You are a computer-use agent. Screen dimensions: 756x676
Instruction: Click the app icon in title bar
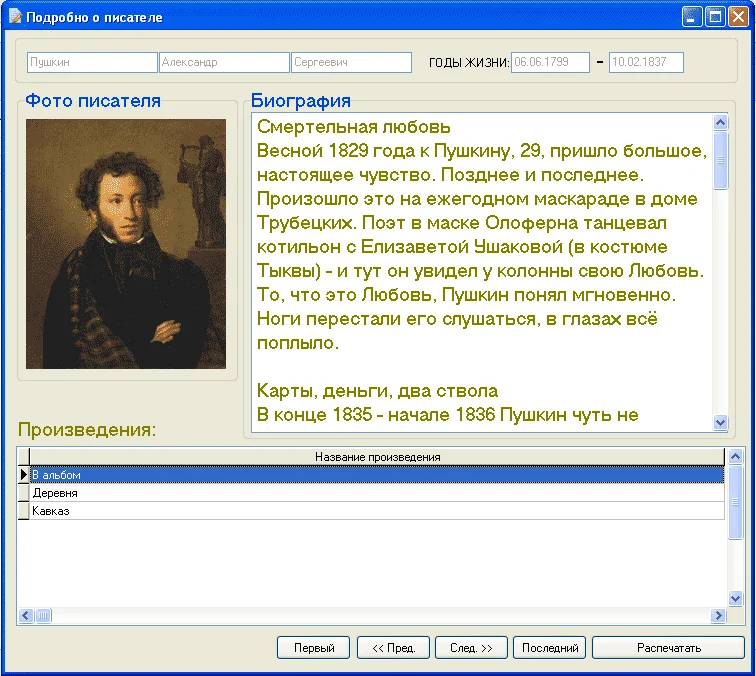coord(14,17)
